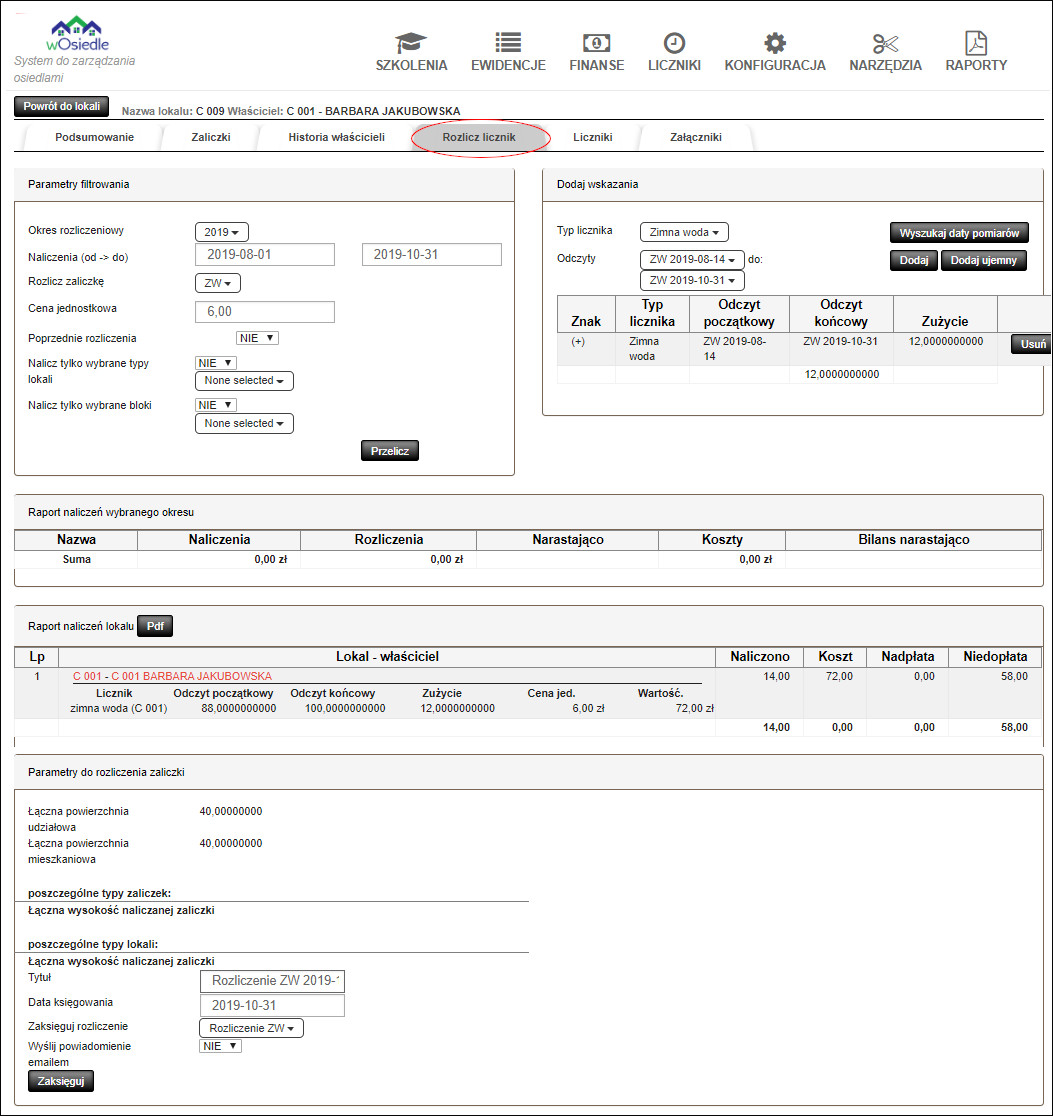
Task: Click the end date field 2019-10-31 in filters
Action: coord(431,255)
